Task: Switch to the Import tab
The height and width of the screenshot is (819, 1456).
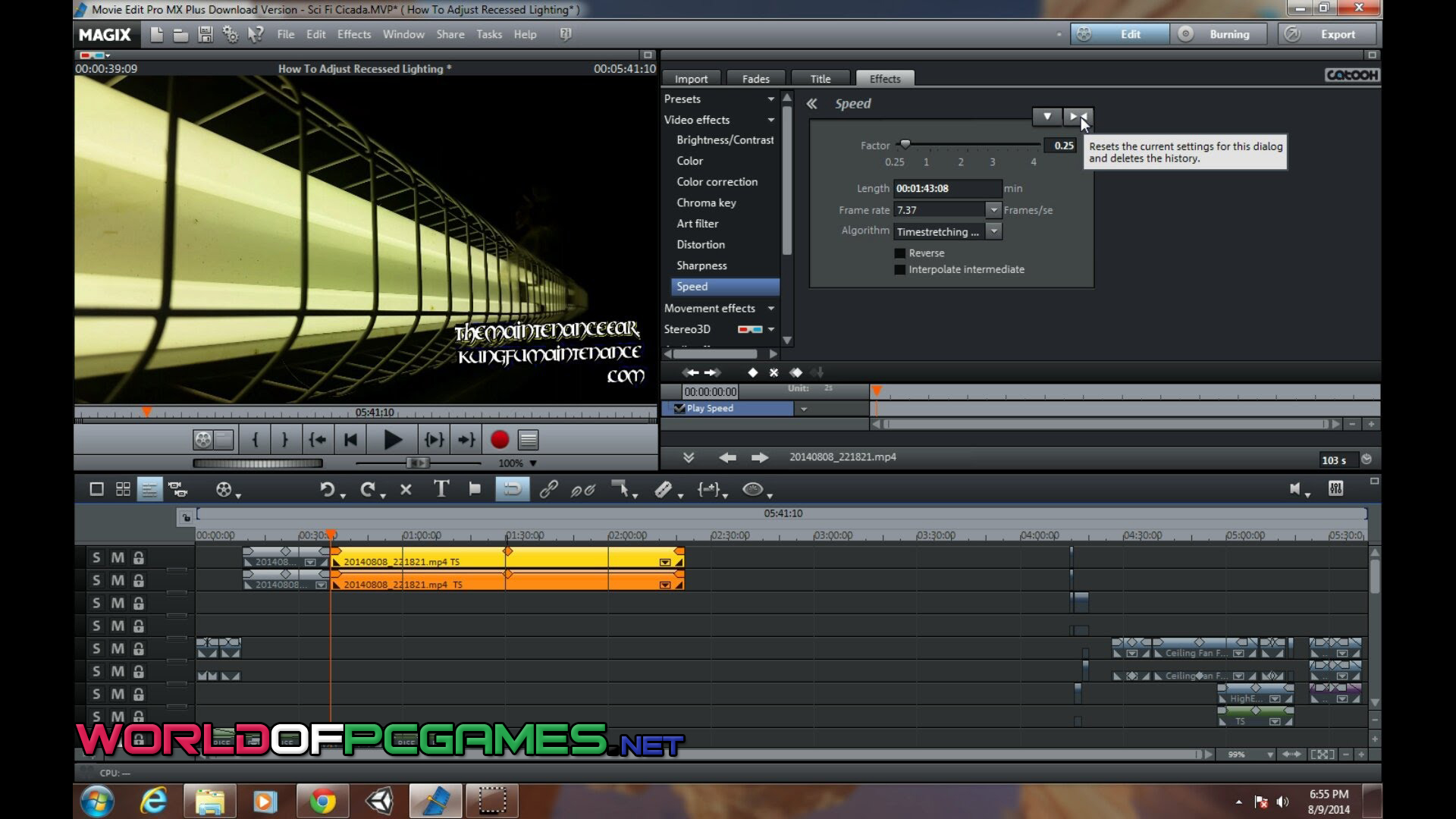Action: click(692, 79)
